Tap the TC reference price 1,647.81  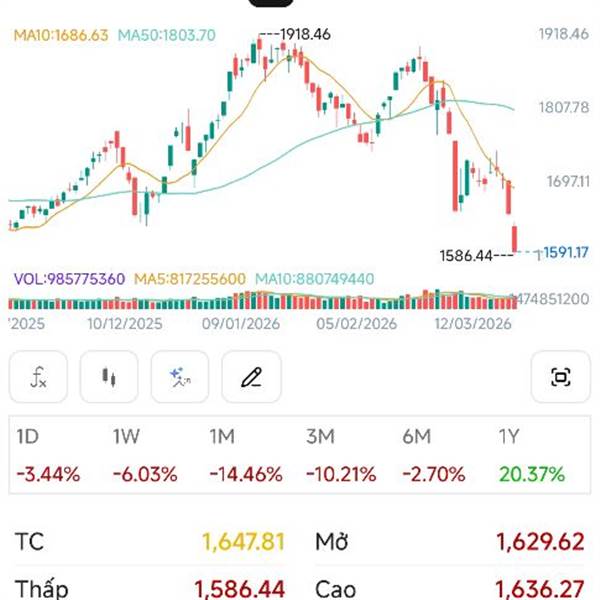click(x=243, y=542)
